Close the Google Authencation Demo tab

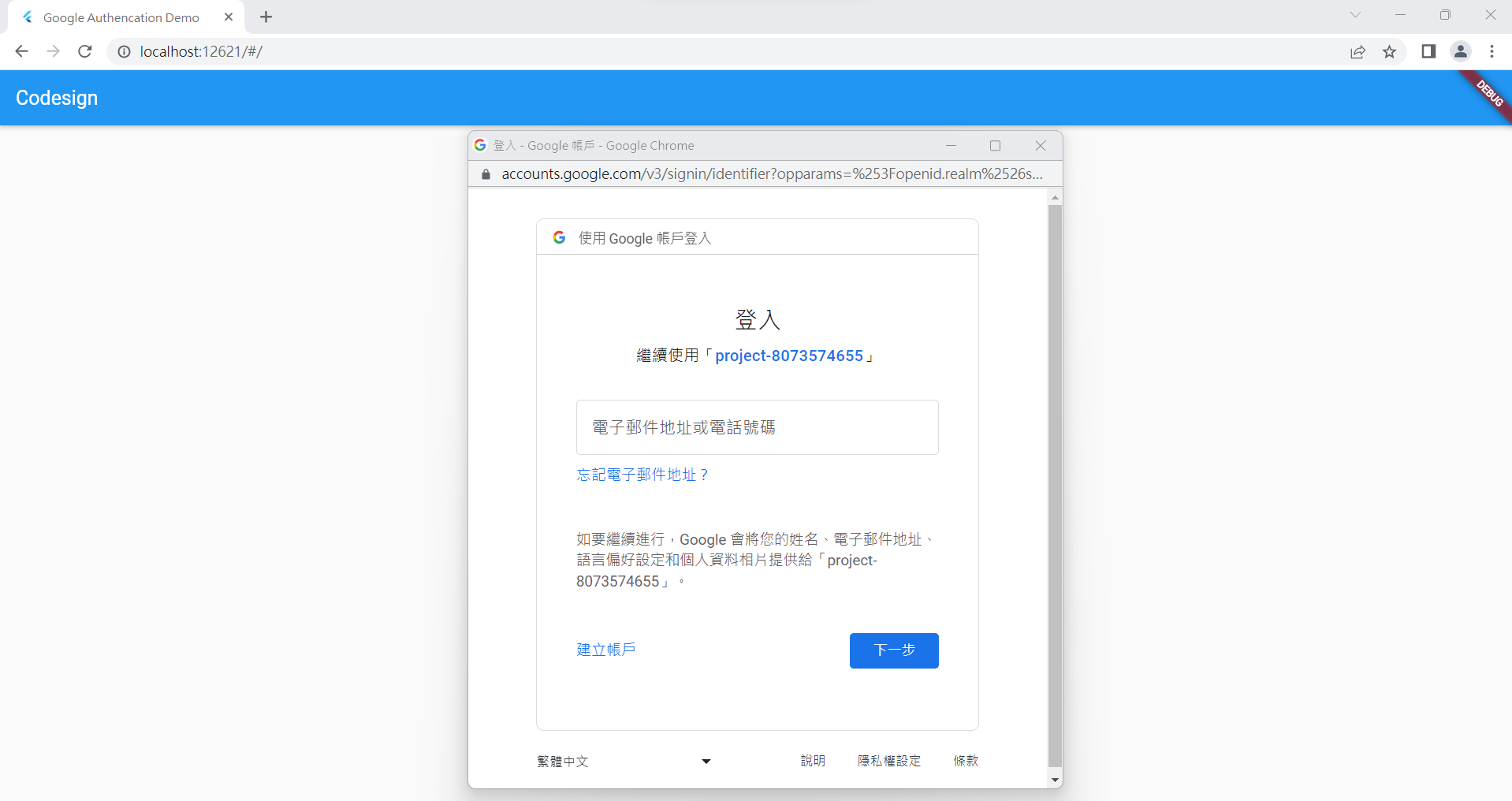point(229,17)
